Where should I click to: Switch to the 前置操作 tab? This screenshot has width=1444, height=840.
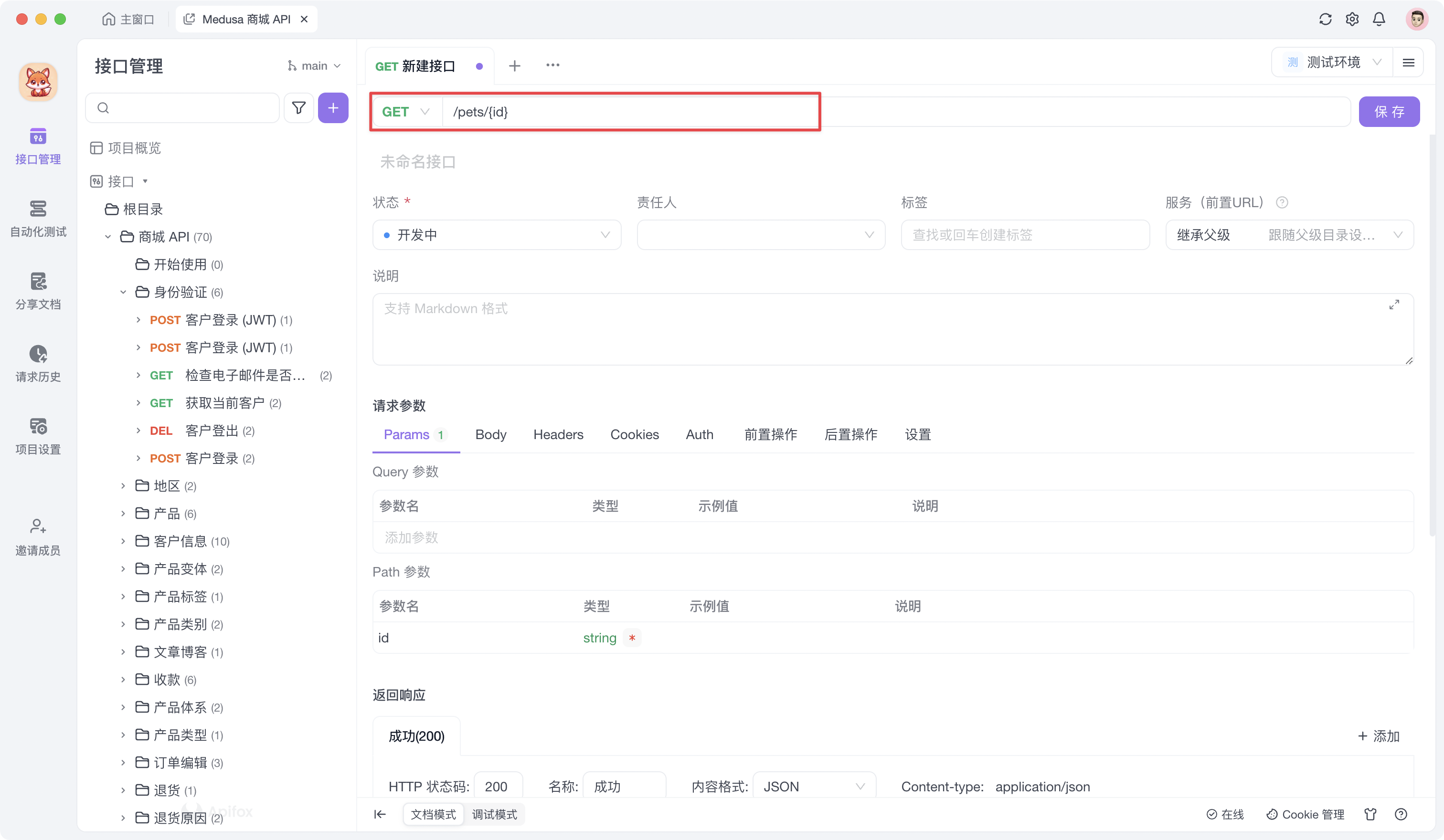(x=770, y=435)
